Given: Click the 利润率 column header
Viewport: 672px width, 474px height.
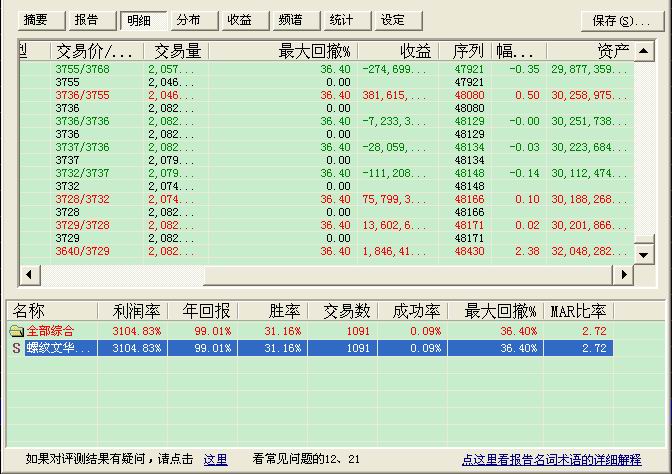Looking at the screenshot, I should 133,311.
